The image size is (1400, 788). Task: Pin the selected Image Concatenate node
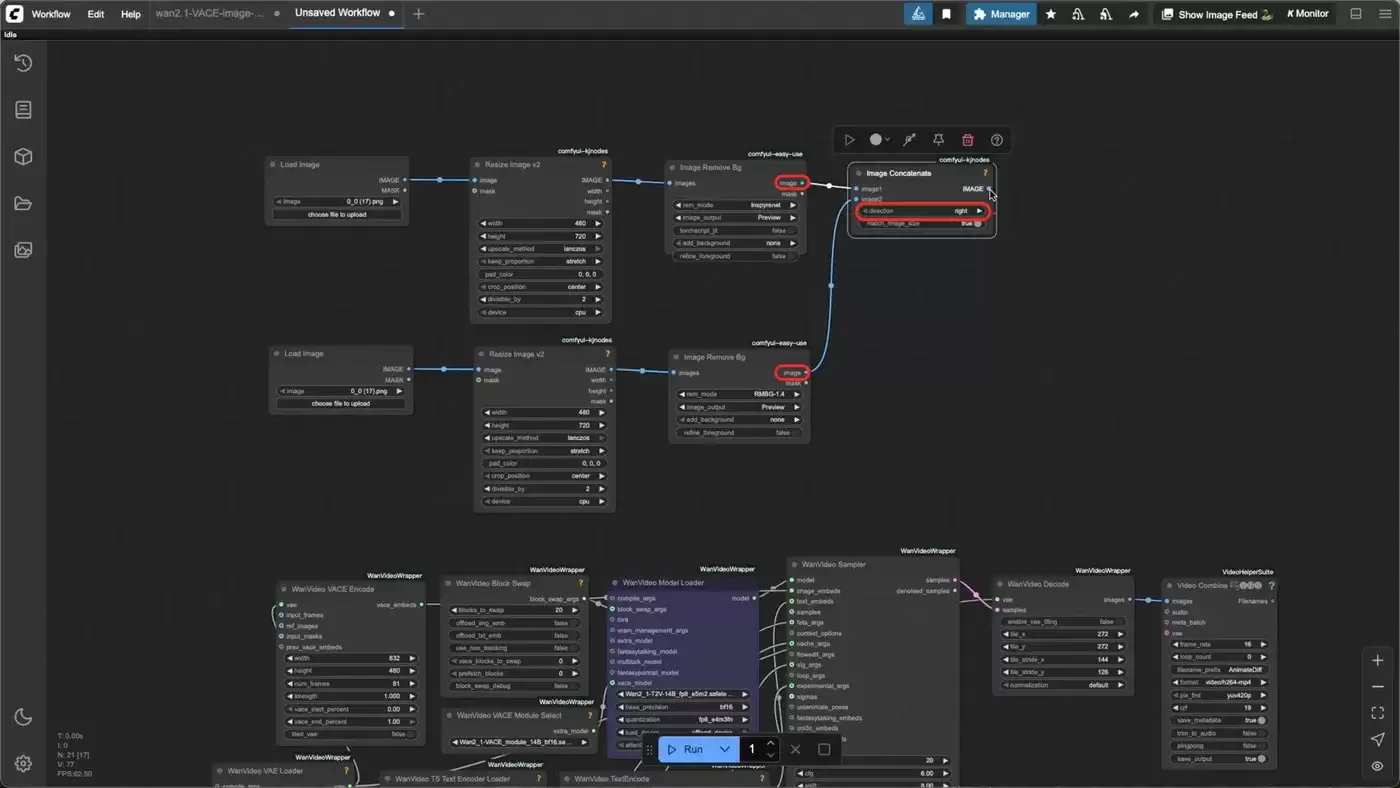point(938,140)
